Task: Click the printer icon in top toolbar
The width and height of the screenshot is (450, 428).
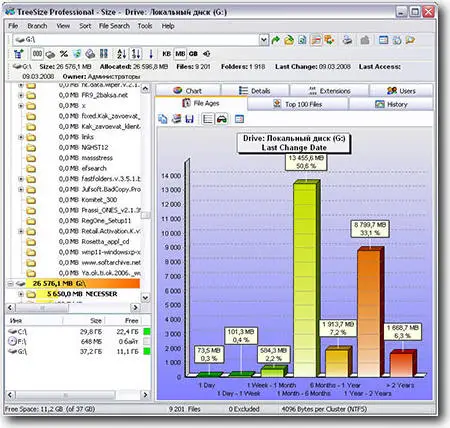Action: pos(347,40)
